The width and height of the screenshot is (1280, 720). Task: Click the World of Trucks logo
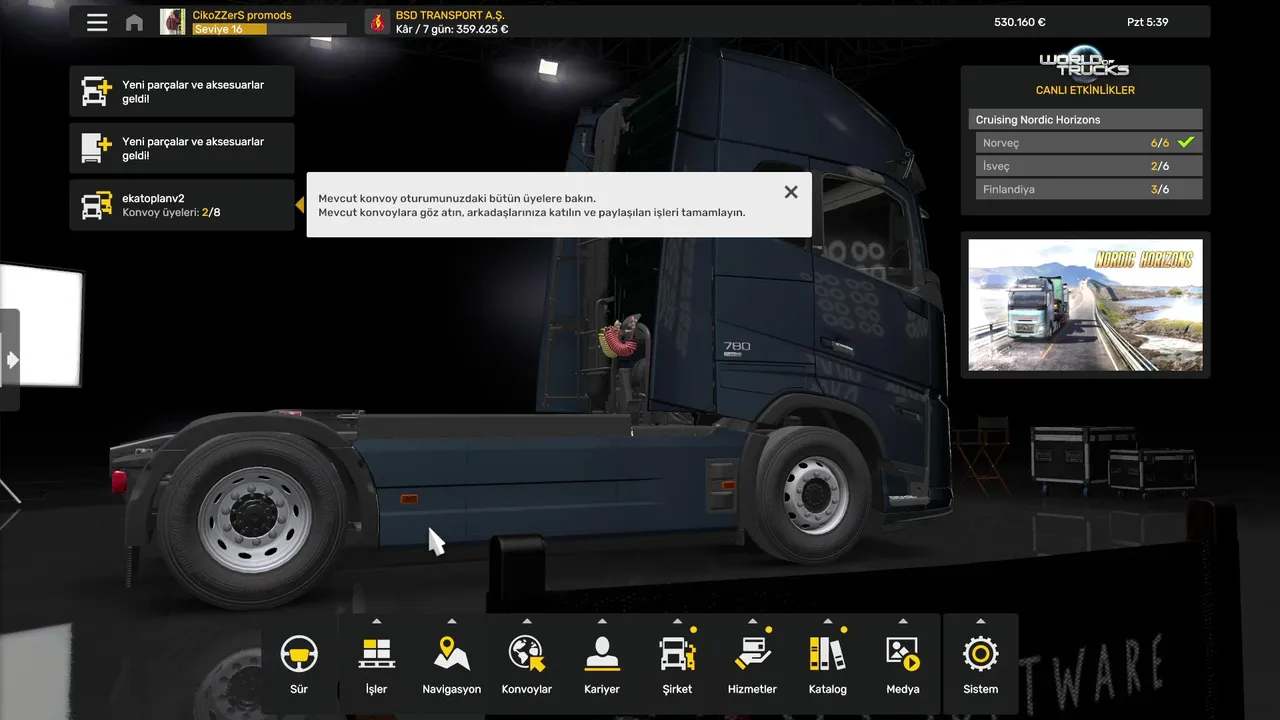[x=1085, y=61]
